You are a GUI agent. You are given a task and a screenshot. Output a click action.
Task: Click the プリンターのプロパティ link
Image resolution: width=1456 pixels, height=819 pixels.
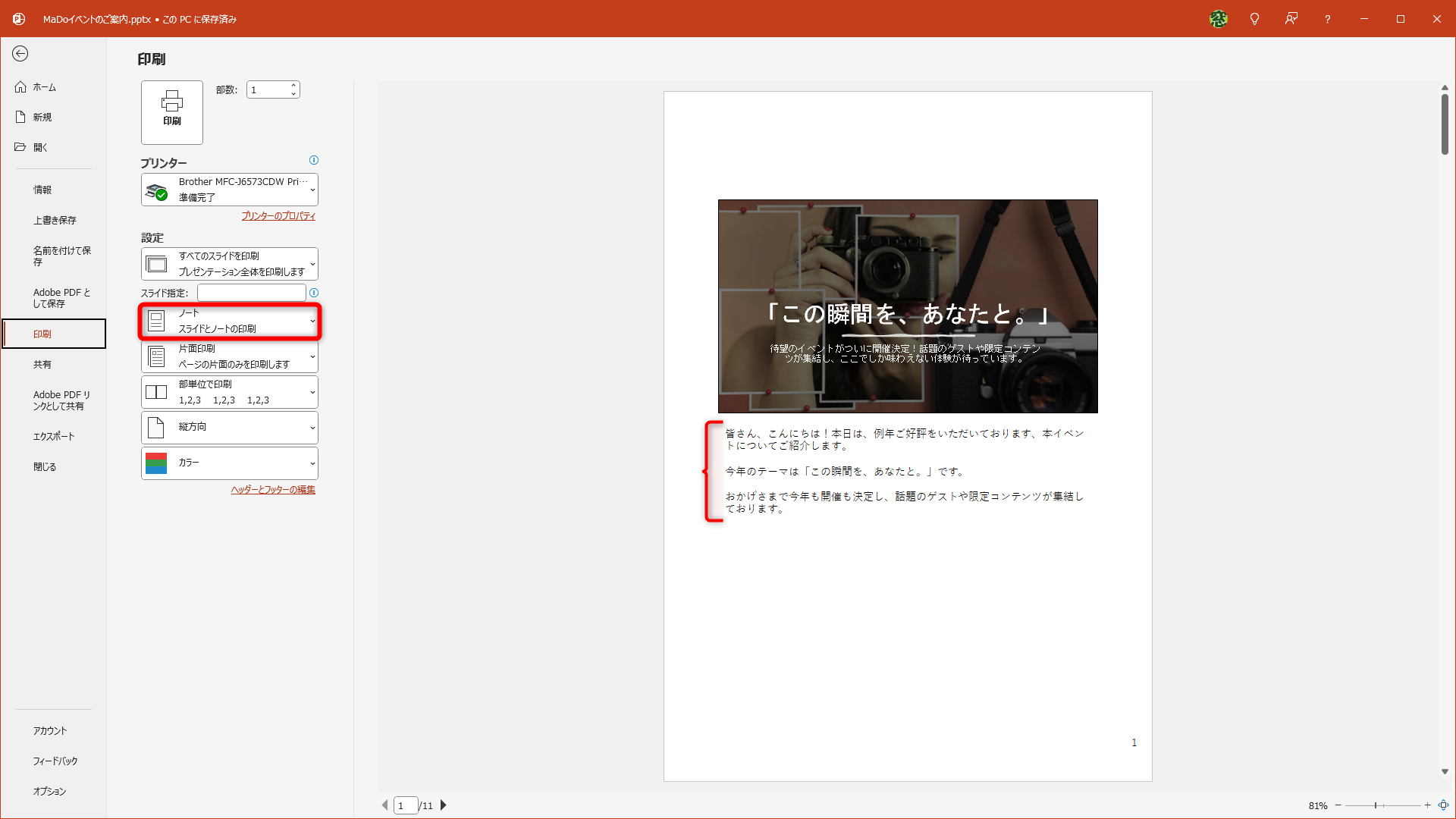coord(278,215)
